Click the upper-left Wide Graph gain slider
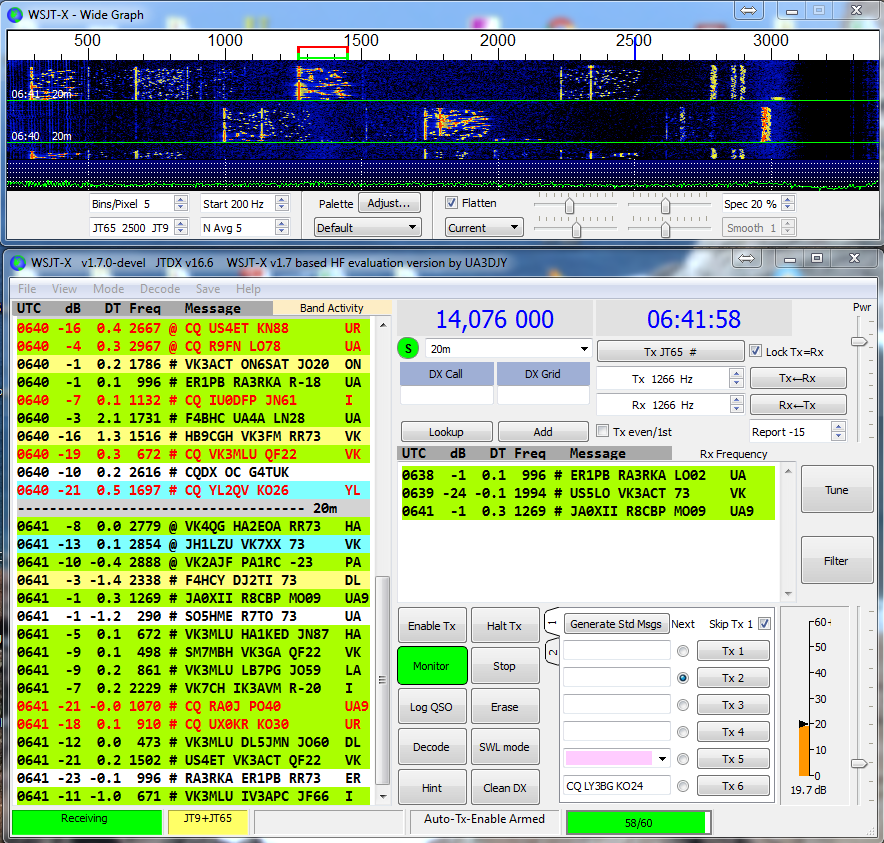Image resolution: width=884 pixels, height=843 pixels. [x=569, y=206]
